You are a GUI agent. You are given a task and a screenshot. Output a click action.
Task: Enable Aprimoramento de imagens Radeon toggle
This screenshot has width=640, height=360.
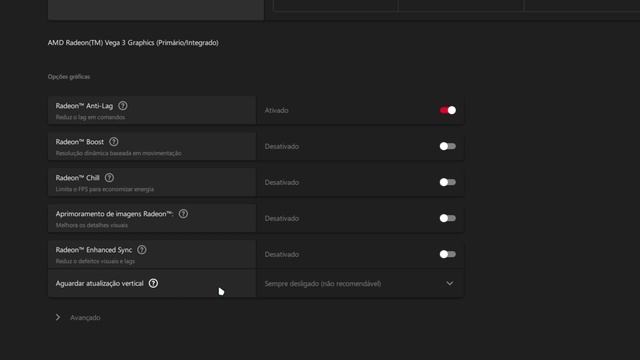[x=448, y=218]
